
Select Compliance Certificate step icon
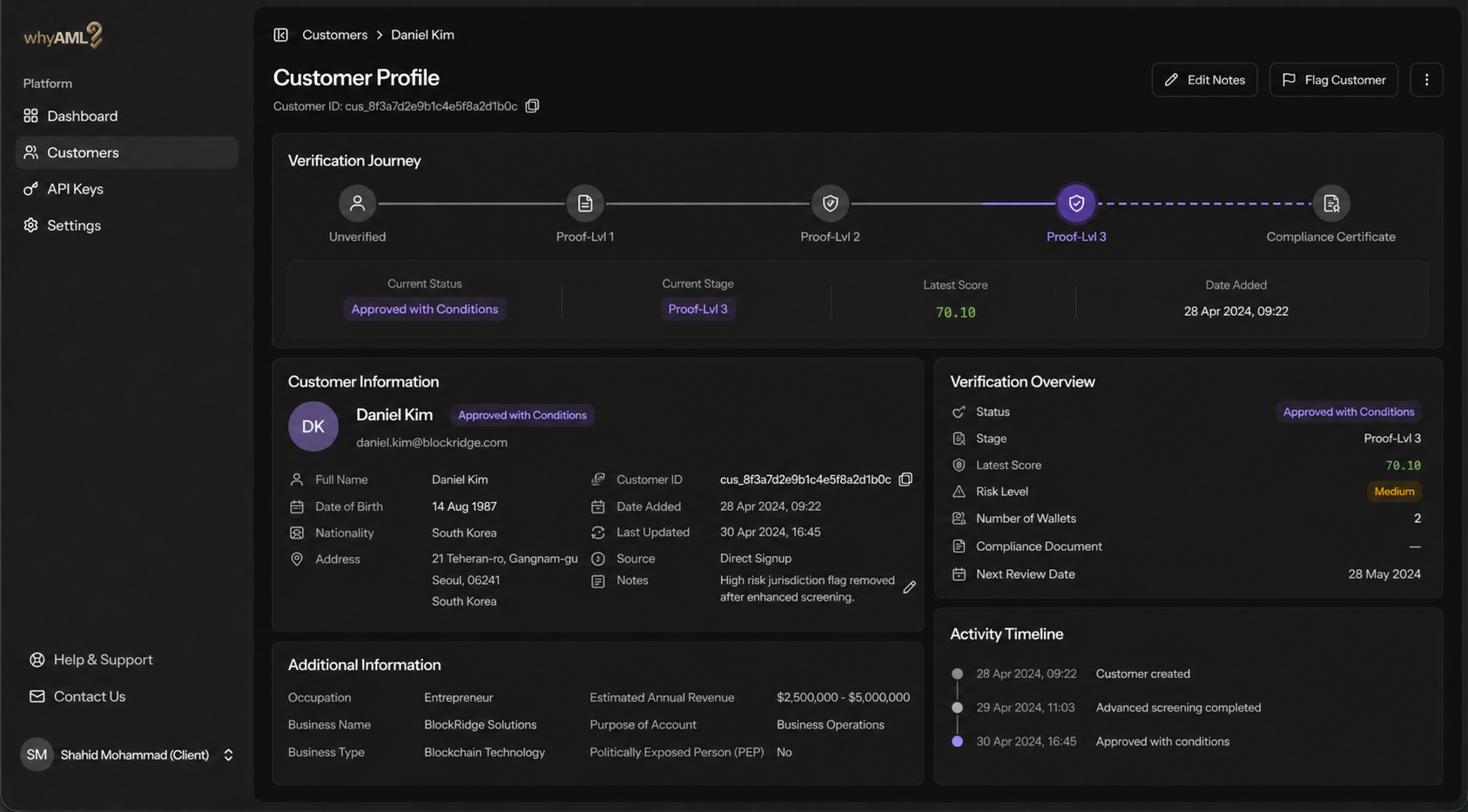[1330, 204]
